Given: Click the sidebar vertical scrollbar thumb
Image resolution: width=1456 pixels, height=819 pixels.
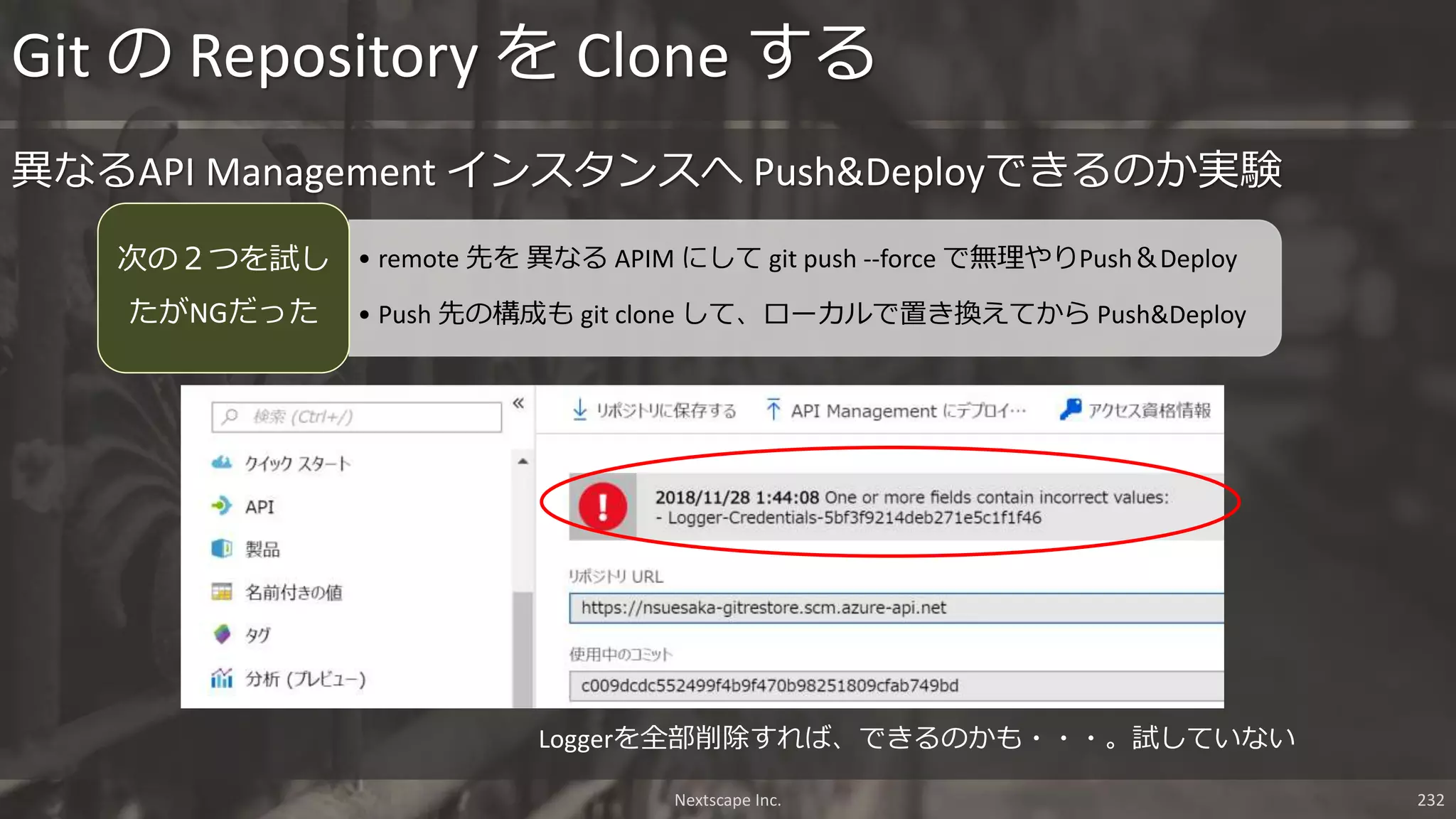Looking at the screenshot, I should point(523,648).
